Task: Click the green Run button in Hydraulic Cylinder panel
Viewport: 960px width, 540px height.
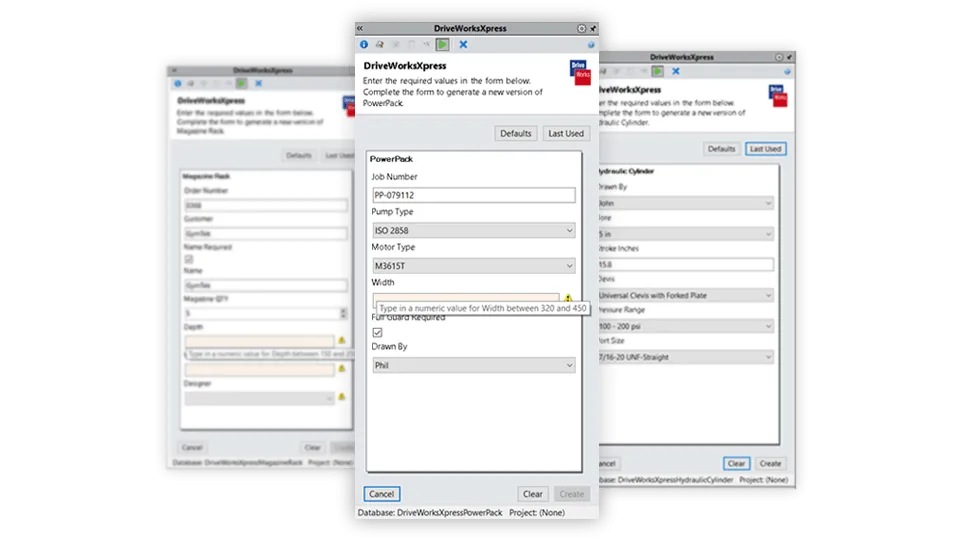Action: point(658,71)
